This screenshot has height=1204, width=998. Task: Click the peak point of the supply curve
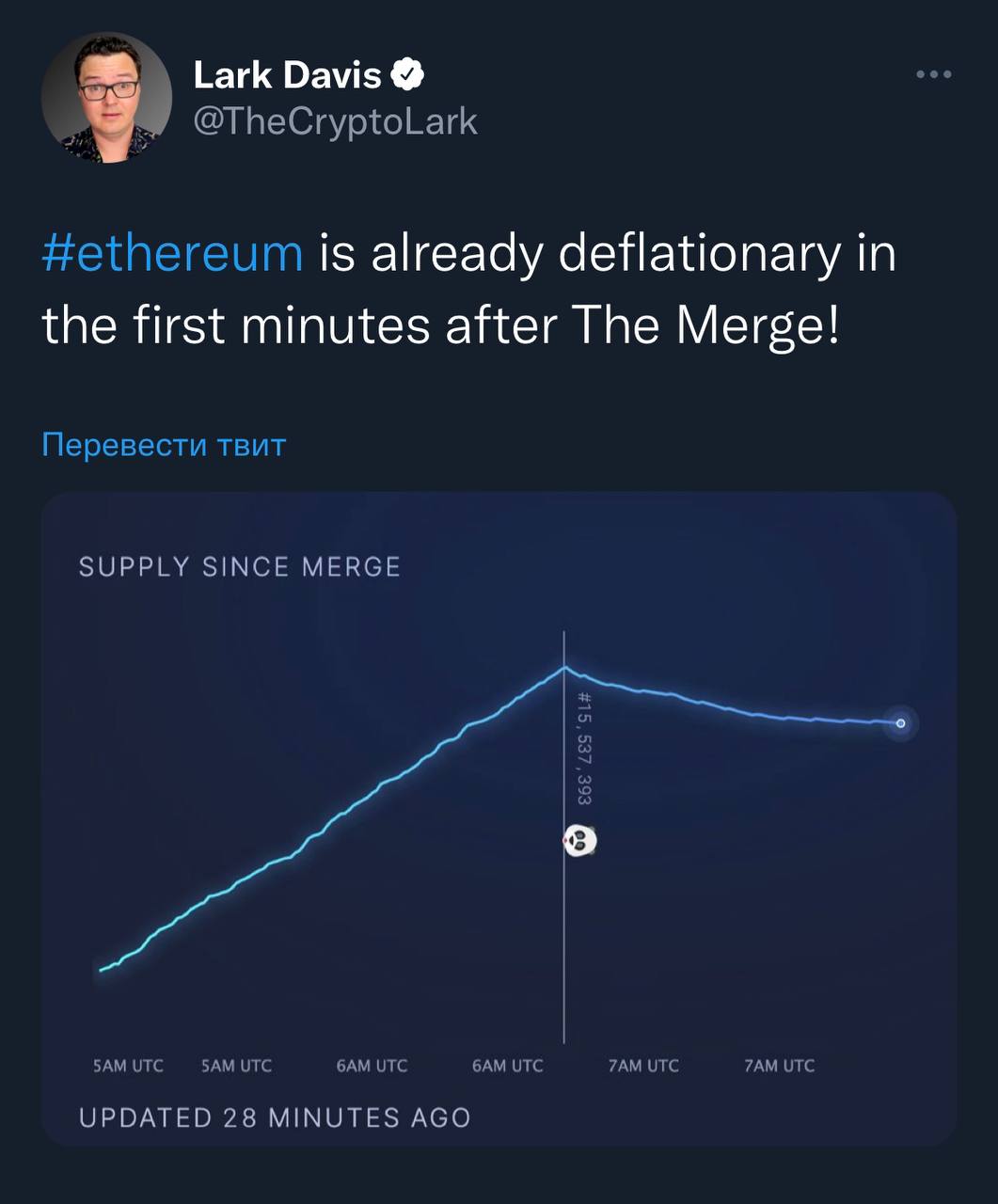[x=564, y=667]
